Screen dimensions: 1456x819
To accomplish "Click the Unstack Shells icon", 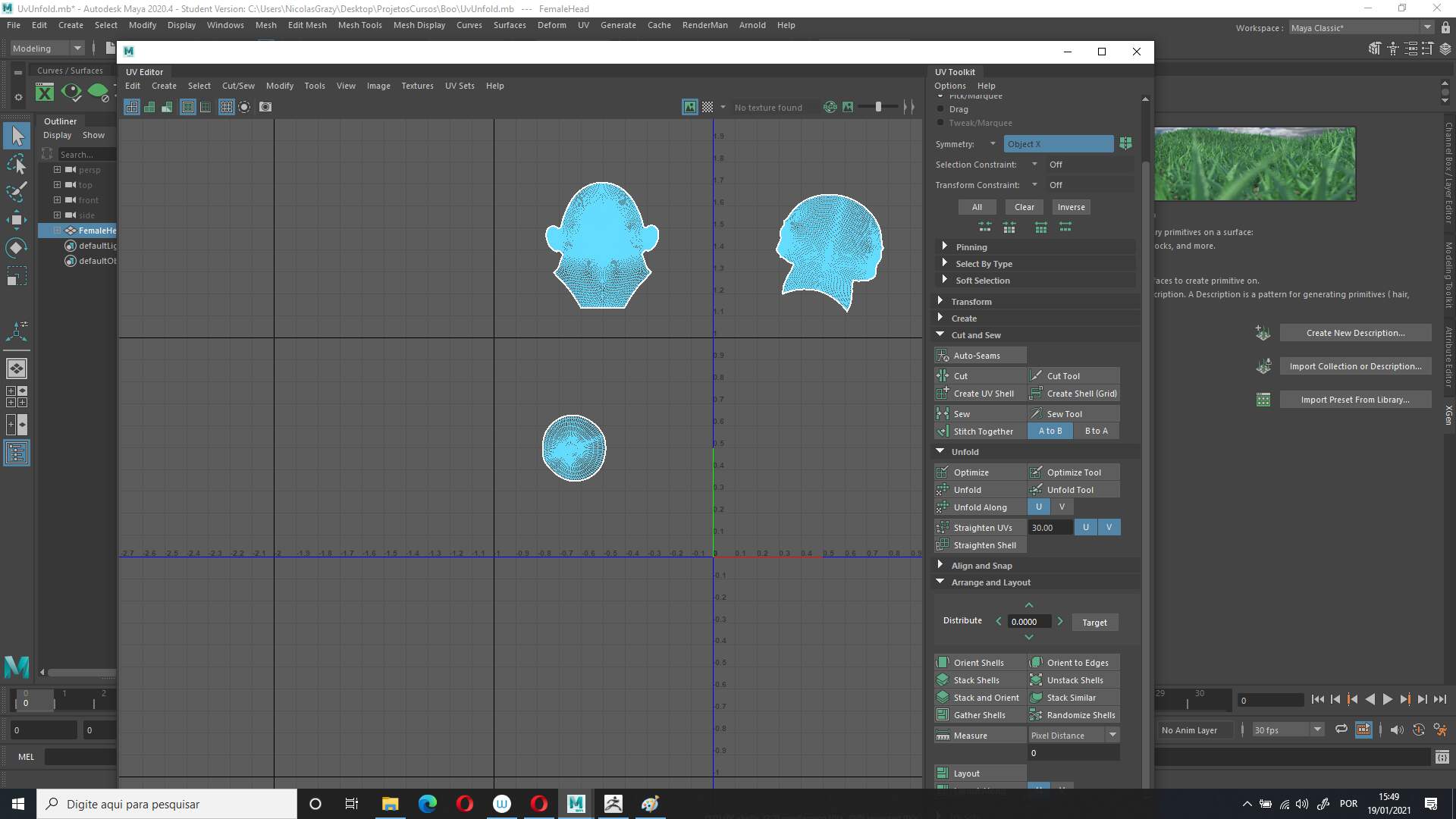I will tap(1036, 679).
